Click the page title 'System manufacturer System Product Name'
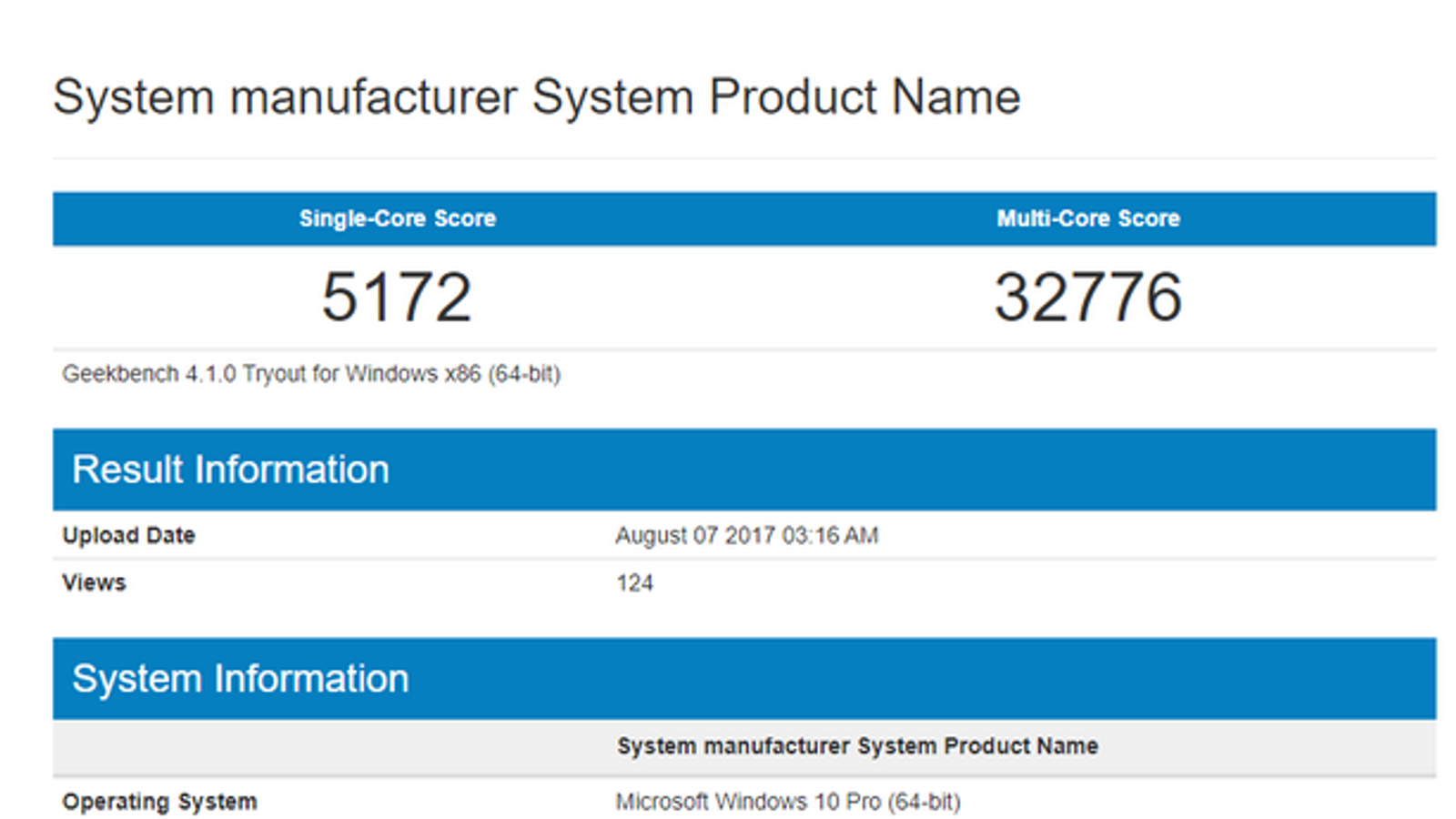Viewport: 1456px width, 819px height. tap(536, 97)
